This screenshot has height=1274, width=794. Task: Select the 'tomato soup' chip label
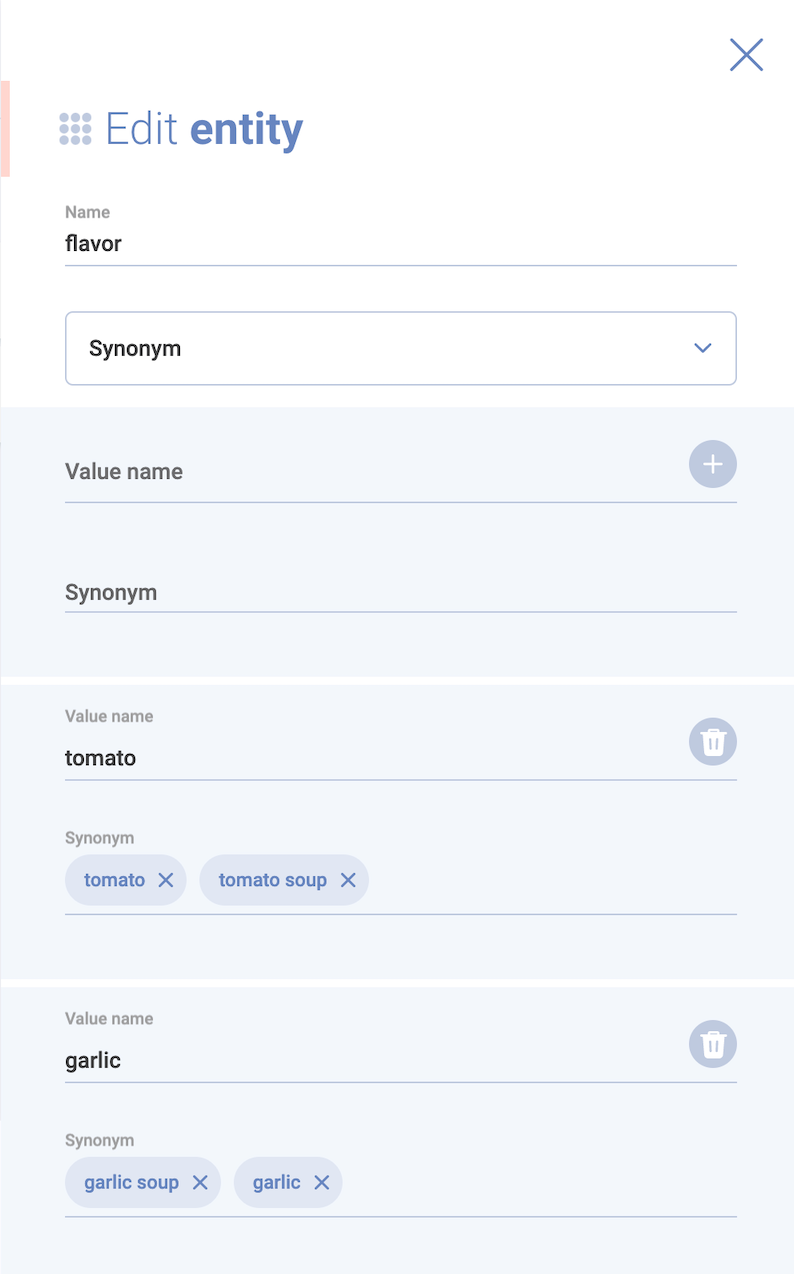[272, 880]
